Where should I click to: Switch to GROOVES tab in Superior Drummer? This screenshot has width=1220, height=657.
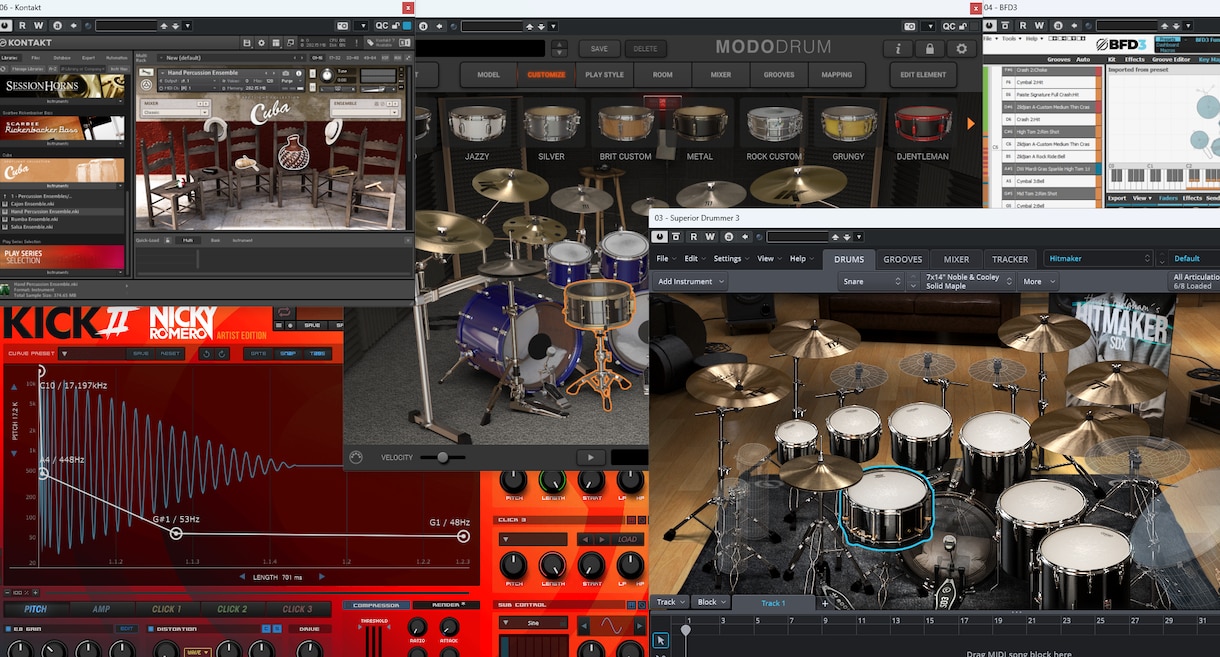tap(902, 259)
